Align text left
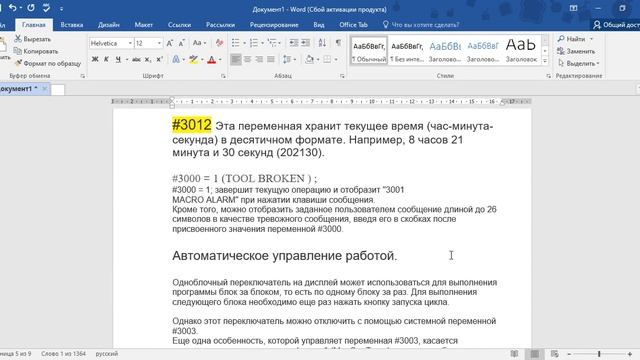This screenshot has height=360, width=640. click(236, 60)
